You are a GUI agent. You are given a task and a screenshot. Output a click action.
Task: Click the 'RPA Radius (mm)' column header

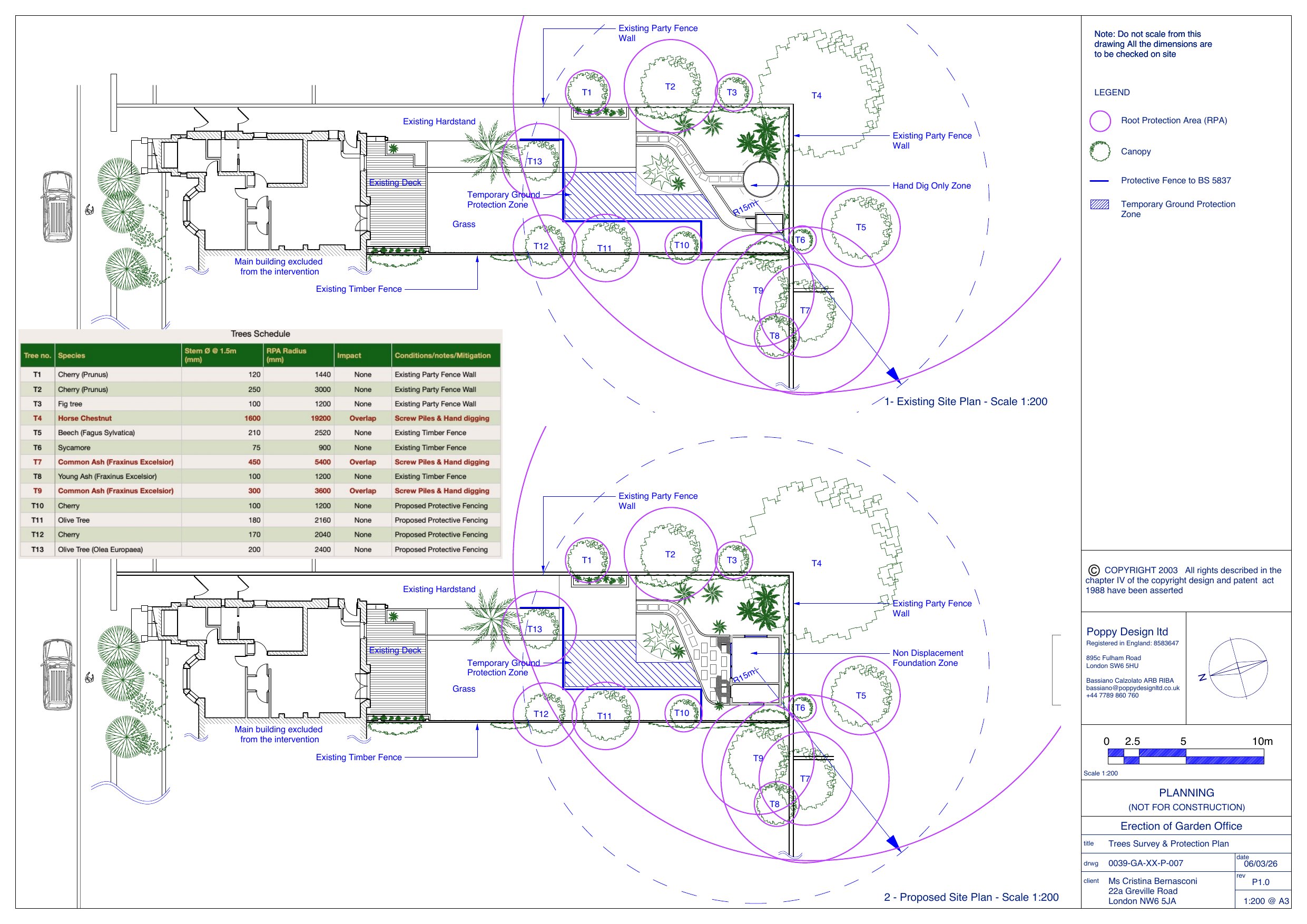287,355
